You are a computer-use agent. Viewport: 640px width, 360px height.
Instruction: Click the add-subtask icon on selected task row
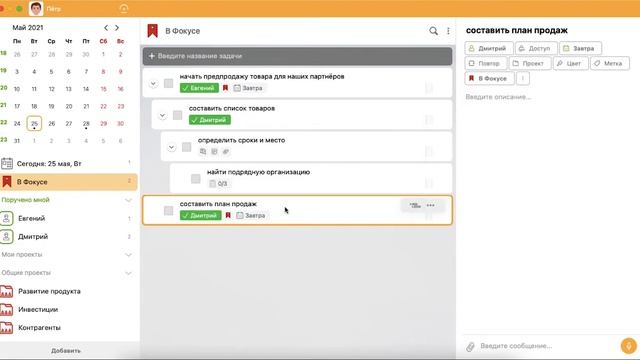coord(415,205)
